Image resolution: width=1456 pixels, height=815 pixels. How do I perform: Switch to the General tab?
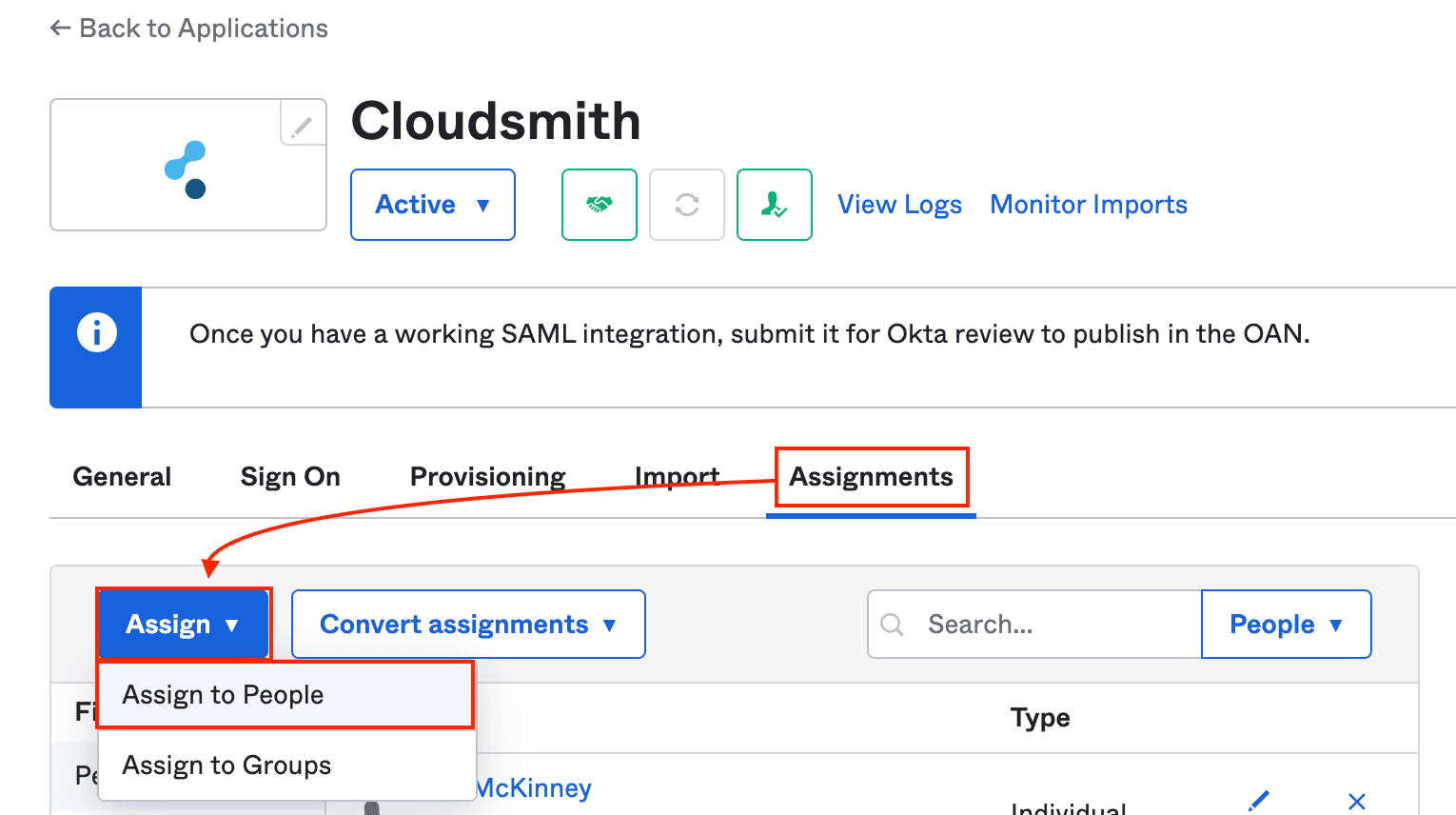(x=122, y=477)
